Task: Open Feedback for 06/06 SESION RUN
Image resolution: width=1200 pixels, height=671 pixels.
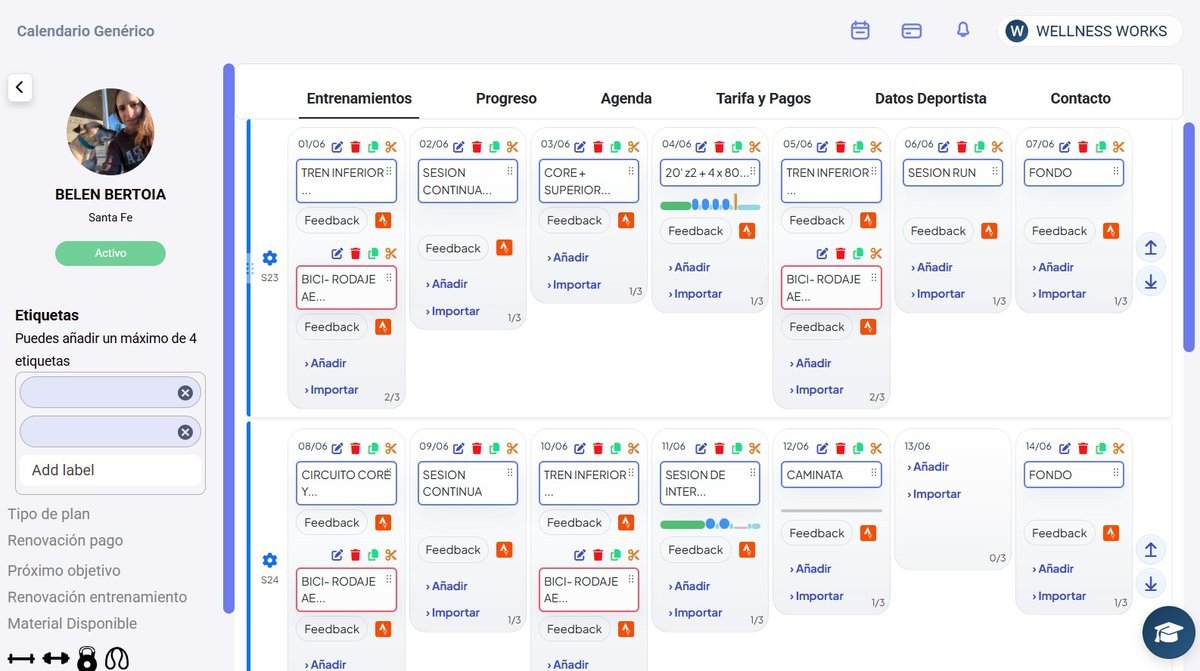Action: point(938,231)
